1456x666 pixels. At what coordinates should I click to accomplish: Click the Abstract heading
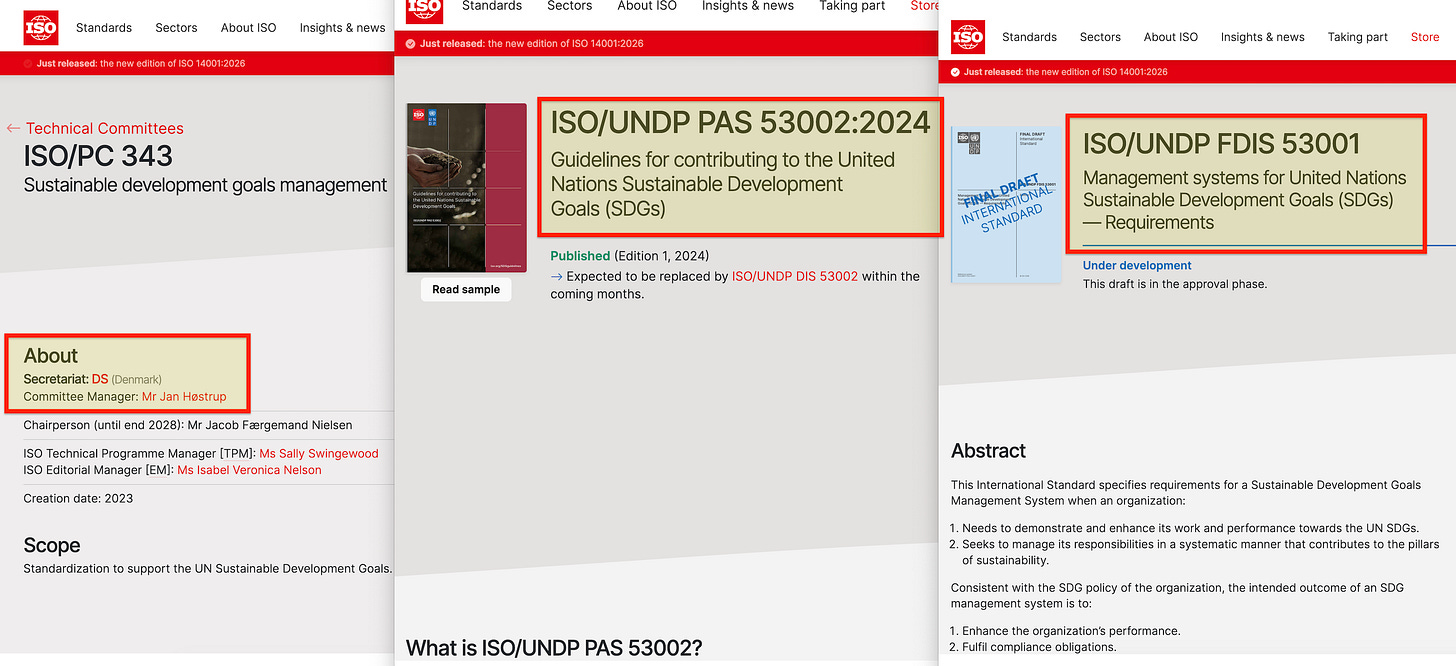pyautogui.click(x=989, y=451)
